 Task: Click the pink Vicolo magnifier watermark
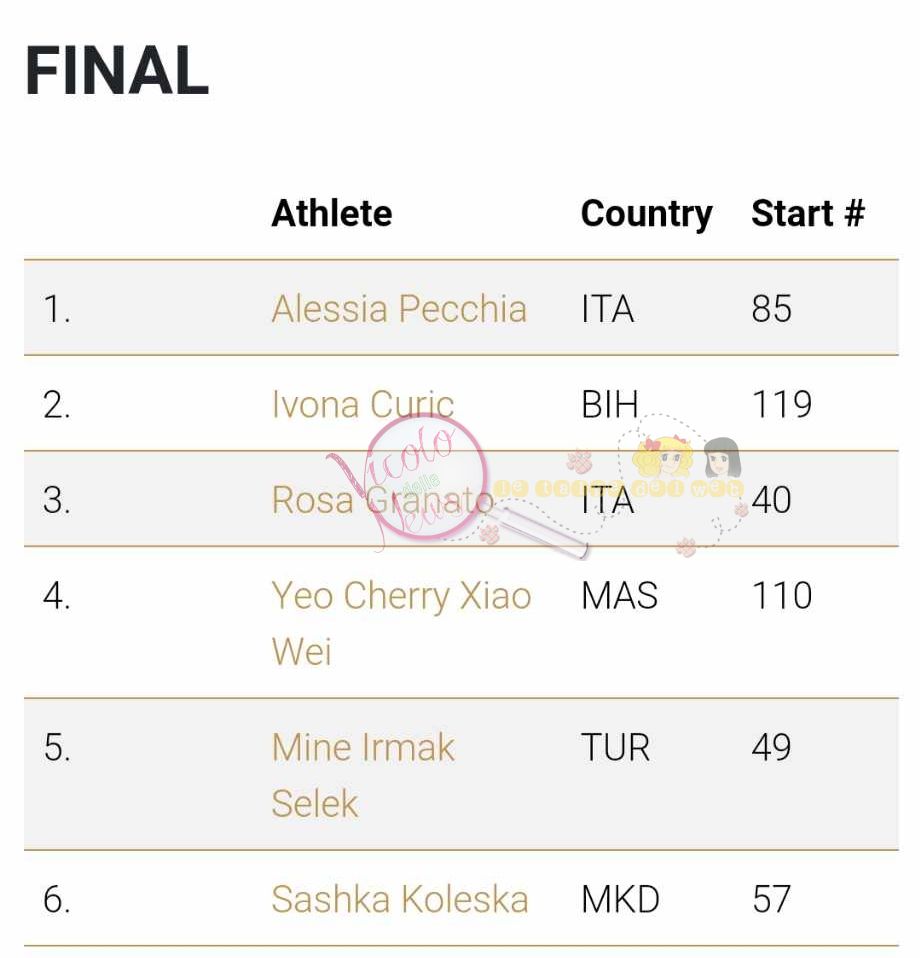point(426,478)
